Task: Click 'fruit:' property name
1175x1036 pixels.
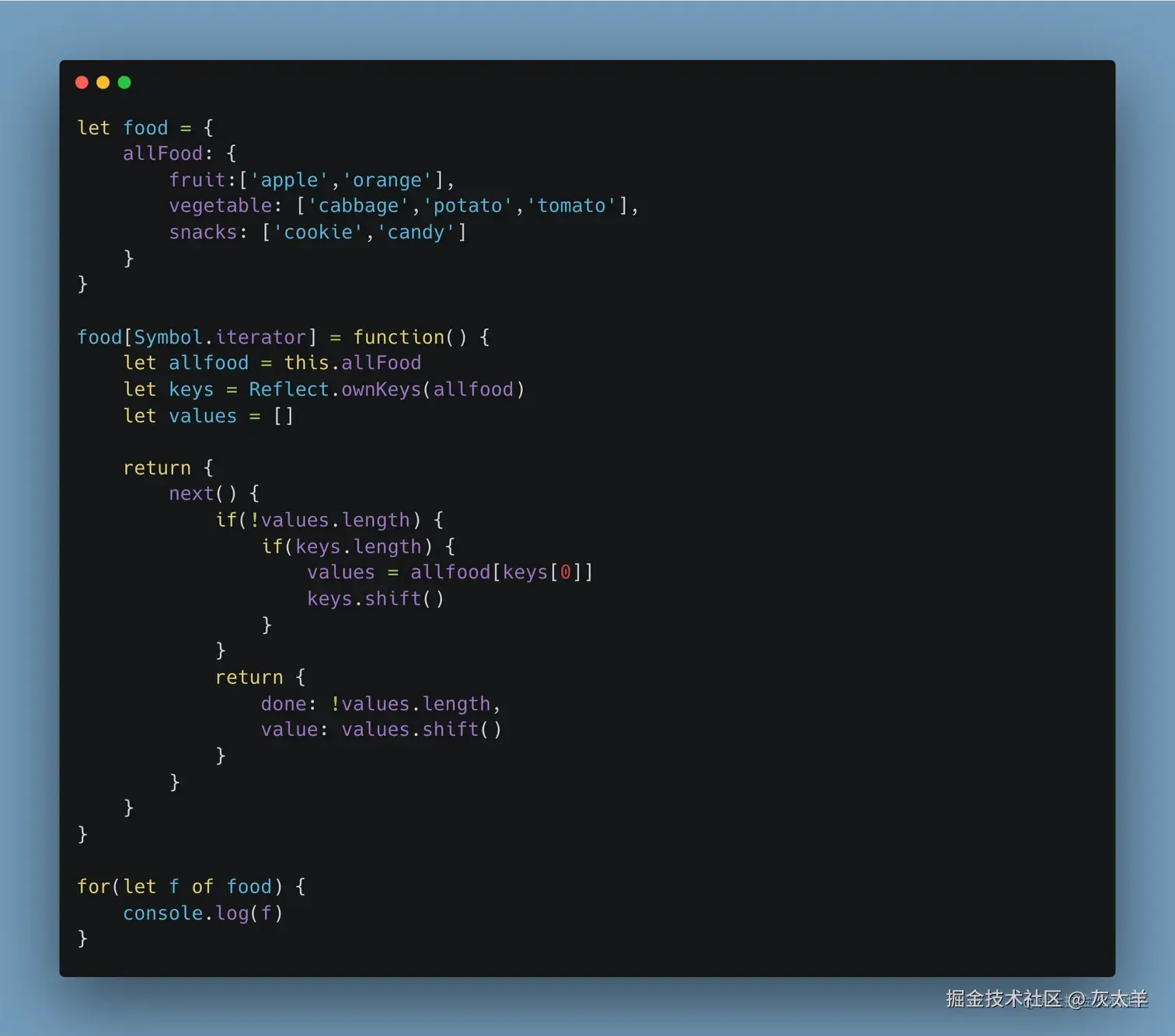Action: (203, 180)
